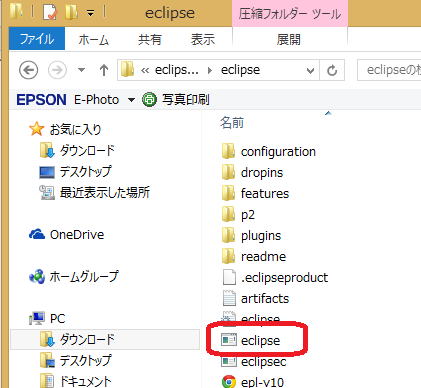The width and height of the screenshot is (421, 388).
Task: Click the p2 folder icon
Action: pos(229,214)
